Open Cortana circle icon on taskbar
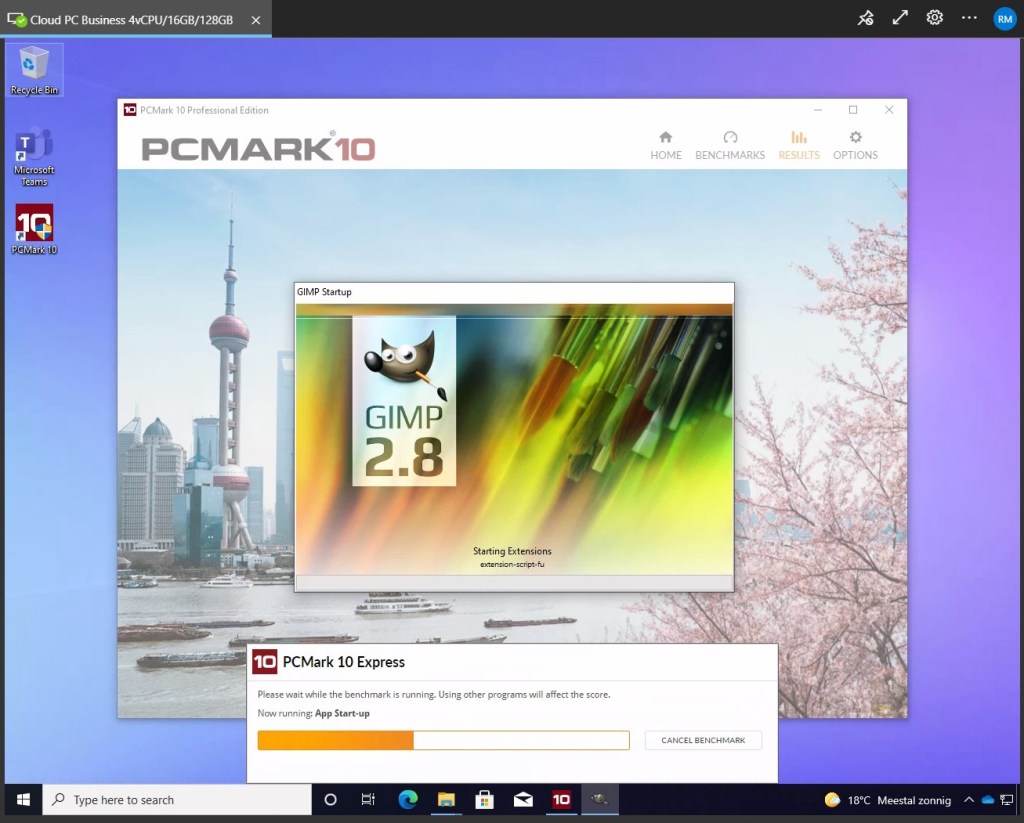 click(x=330, y=799)
